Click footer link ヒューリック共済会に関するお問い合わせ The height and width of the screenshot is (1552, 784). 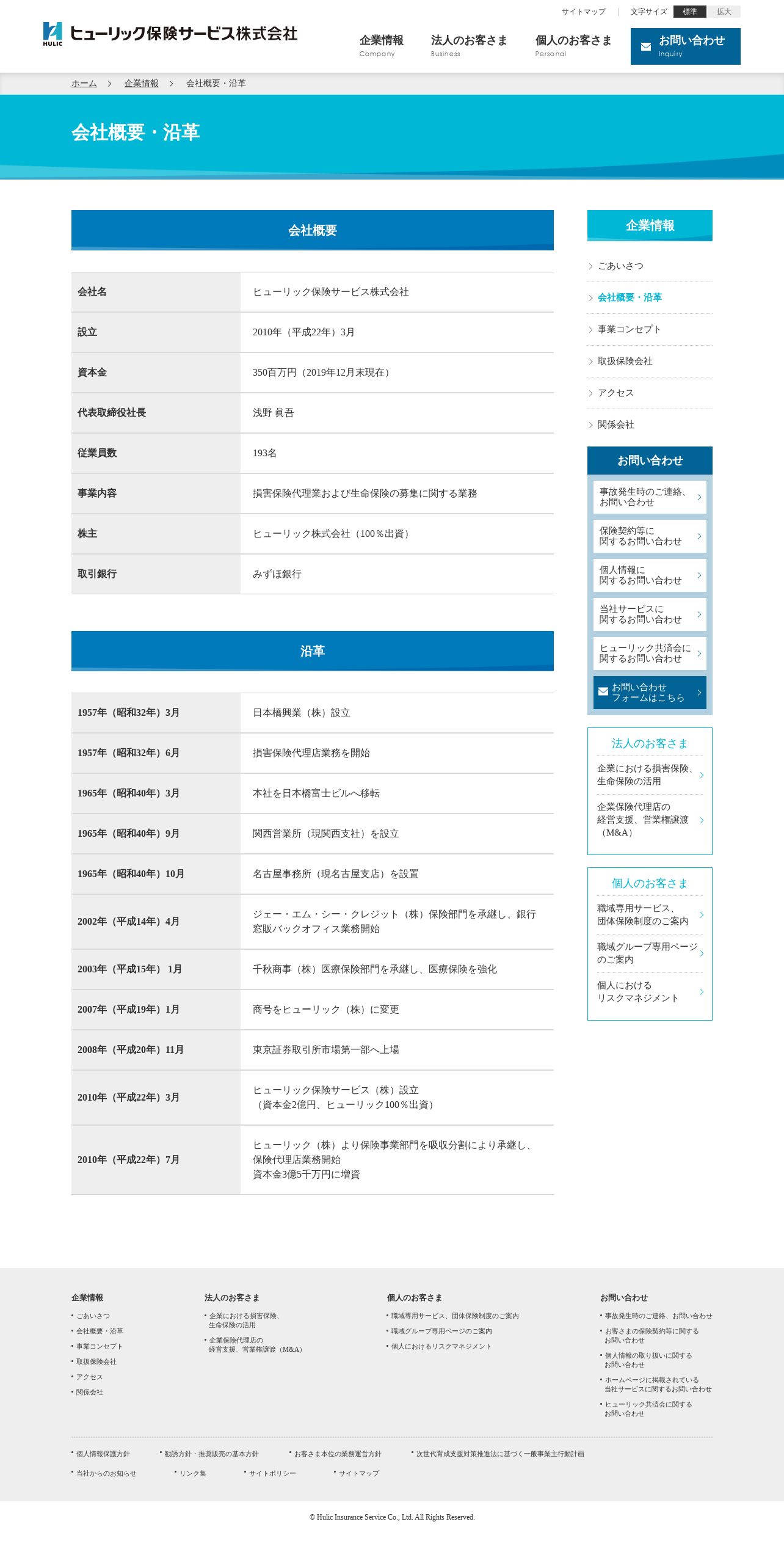tap(648, 1409)
